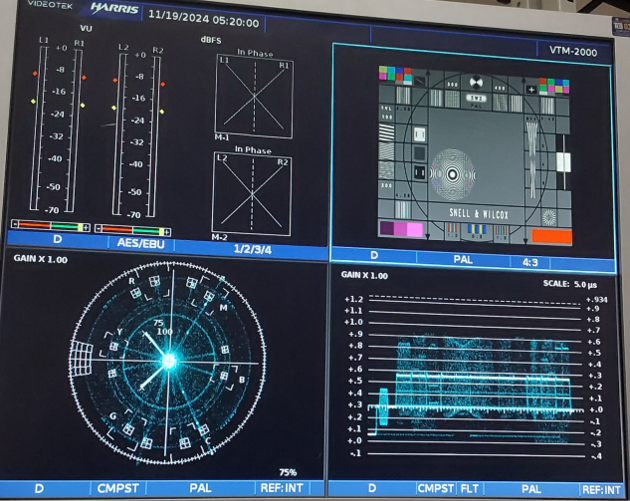The width and height of the screenshot is (630, 501).
Task: Click the D input in picture status bar
Action: tap(374, 255)
